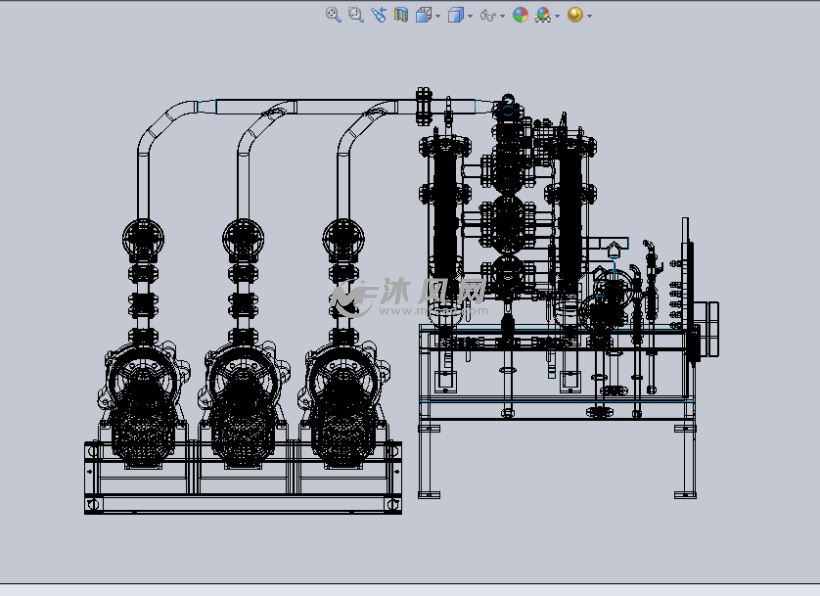
Task: Open Edit Appearance color ball
Action: (520, 15)
